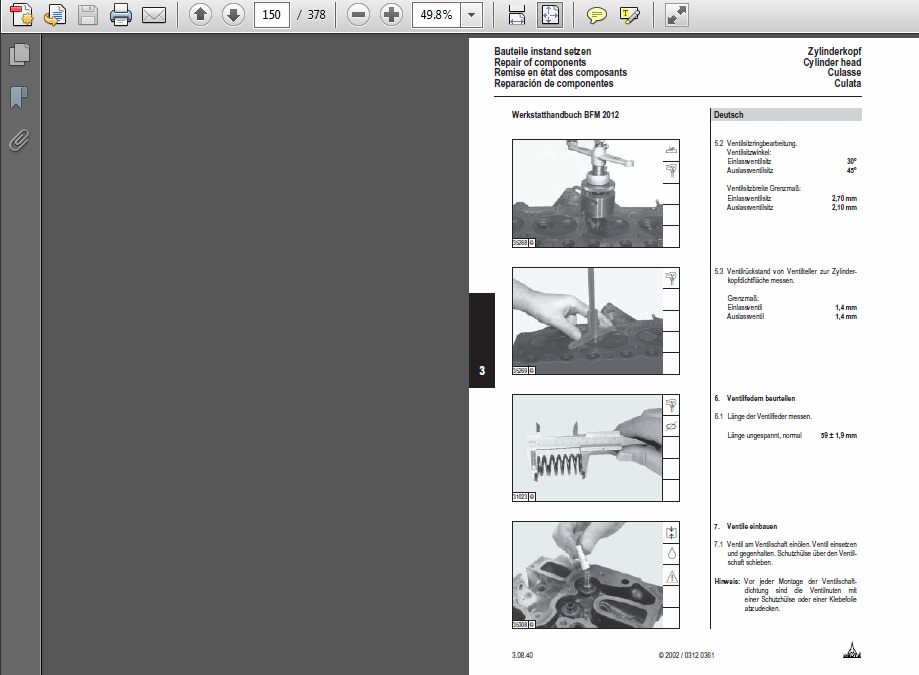Click '© 2002 / 0312 0361' footer text
Viewport: 919px width, 675px height.
point(686,655)
